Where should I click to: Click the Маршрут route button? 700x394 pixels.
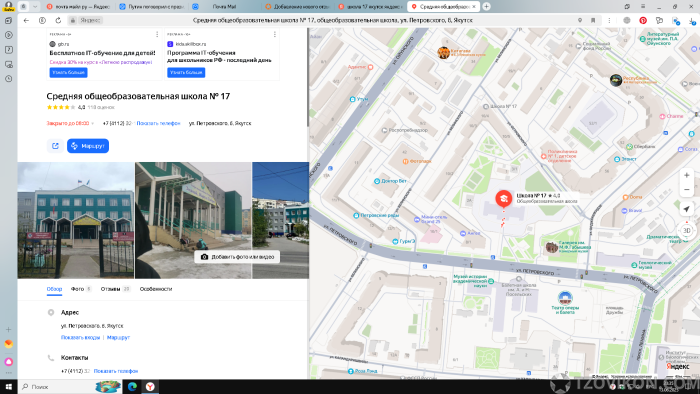point(88,146)
